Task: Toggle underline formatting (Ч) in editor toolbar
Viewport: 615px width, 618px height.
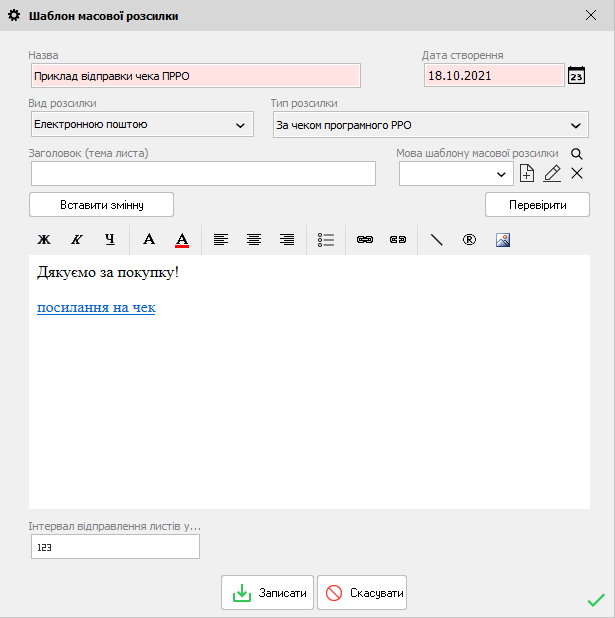Action: (x=110, y=240)
